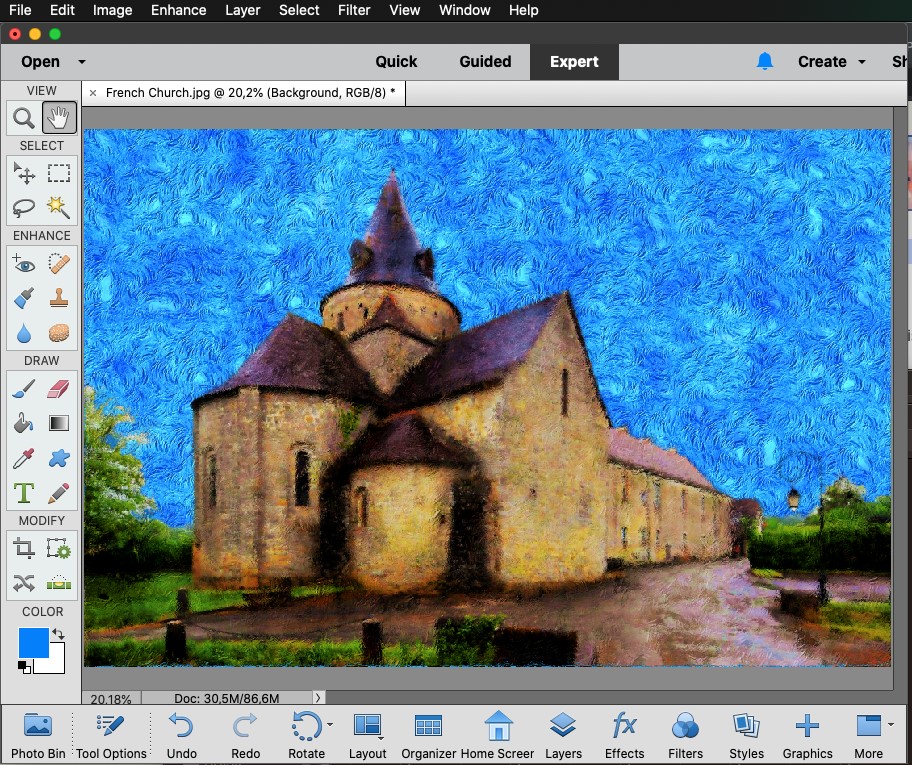
Task: Show or hide the Layers panel
Action: click(x=563, y=735)
